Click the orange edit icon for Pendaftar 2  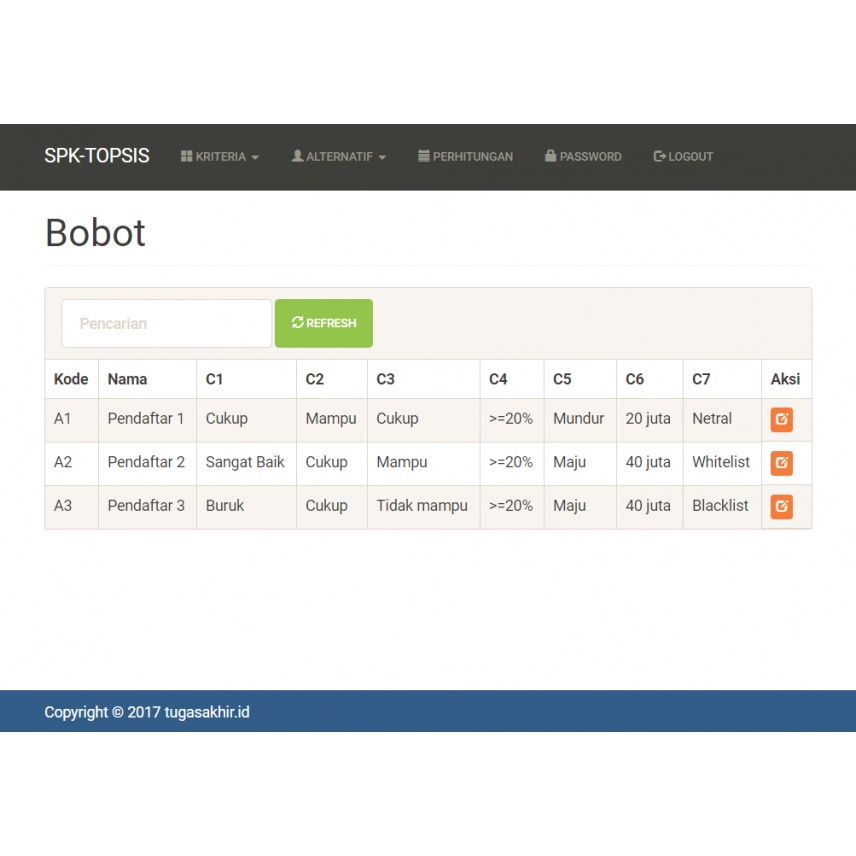pos(783,462)
